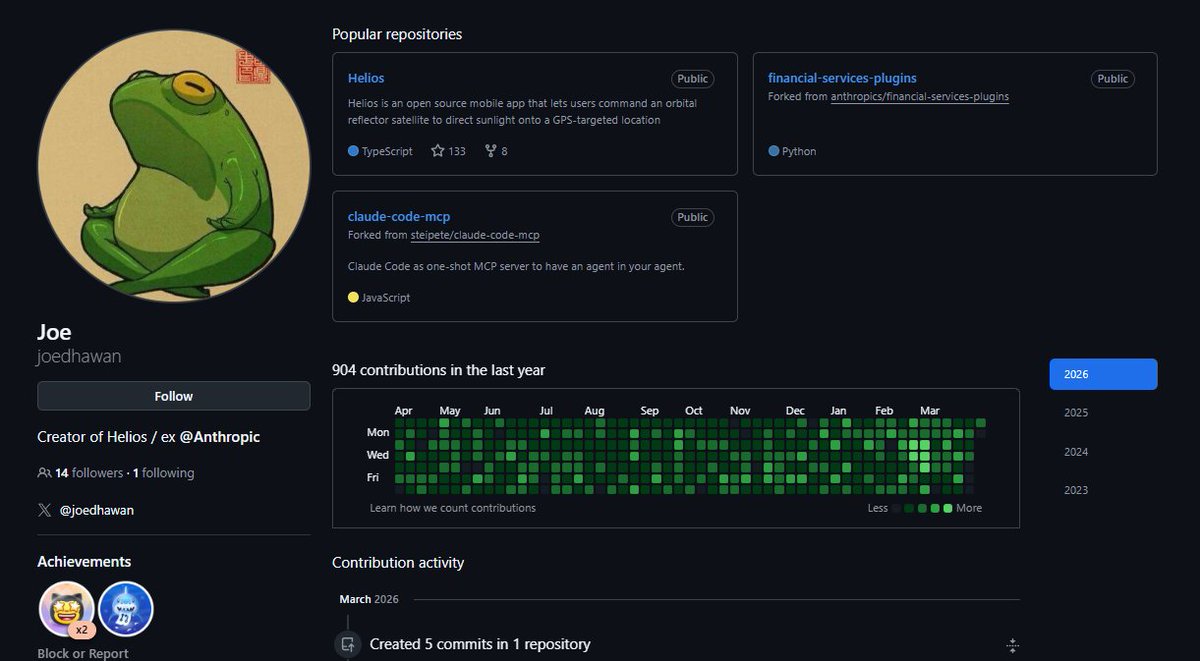The height and width of the screenshot is (661, 1200).
Task: Open the claude-code-mcp repository
Action: coord(400,216)
